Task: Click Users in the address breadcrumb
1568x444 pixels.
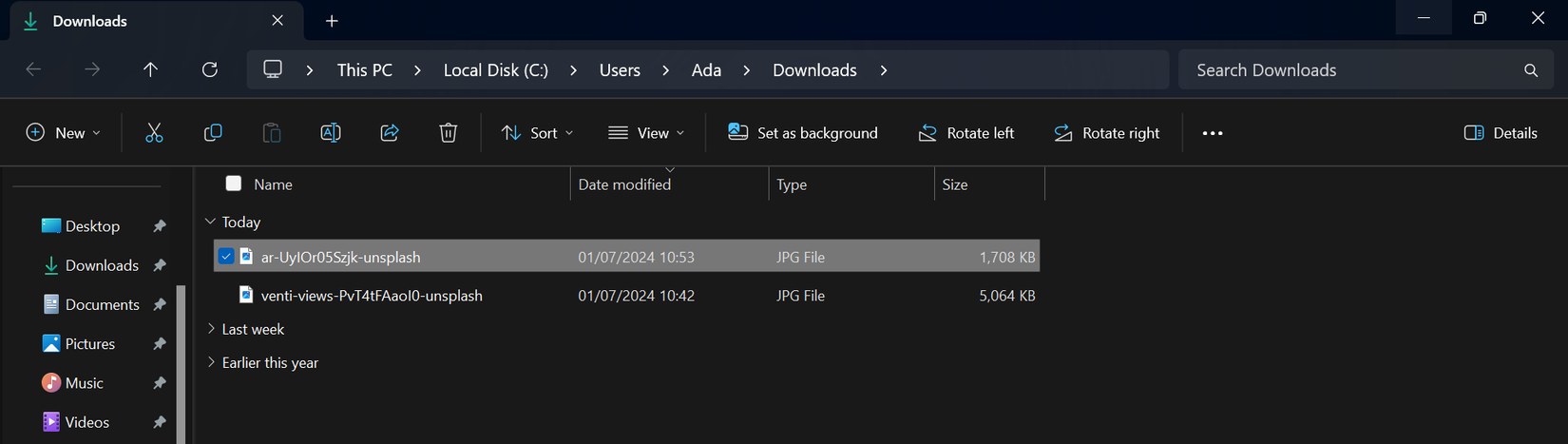Action: 620,70
